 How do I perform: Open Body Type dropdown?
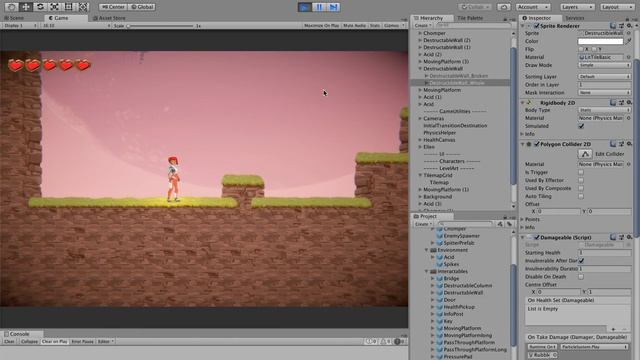tap(604, 110)
